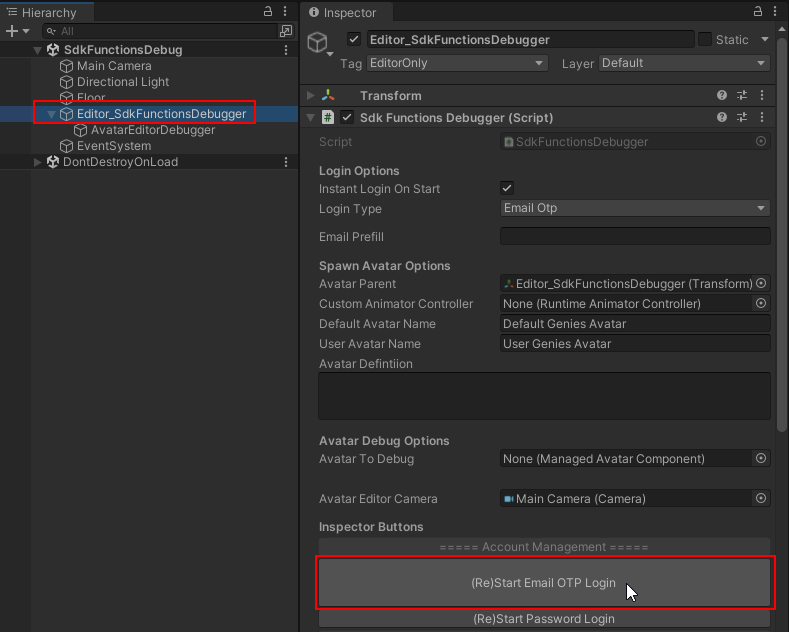Image resolution: width=789 pixels, height=632 pixels.
Task: Click object picker for Avatar Editor Camera
Action: tap(761, 499)
